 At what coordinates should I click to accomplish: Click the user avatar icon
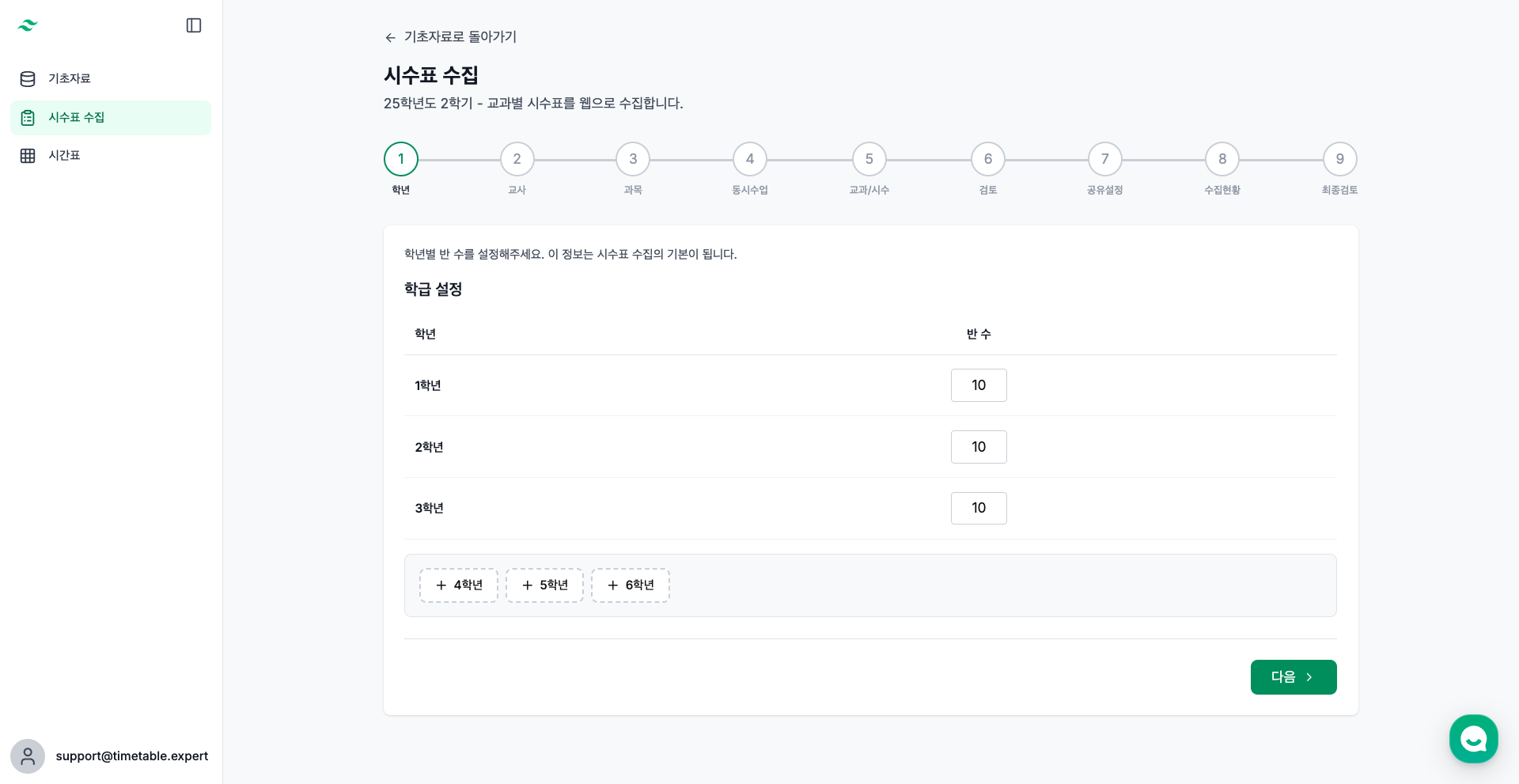click(28, 756)
